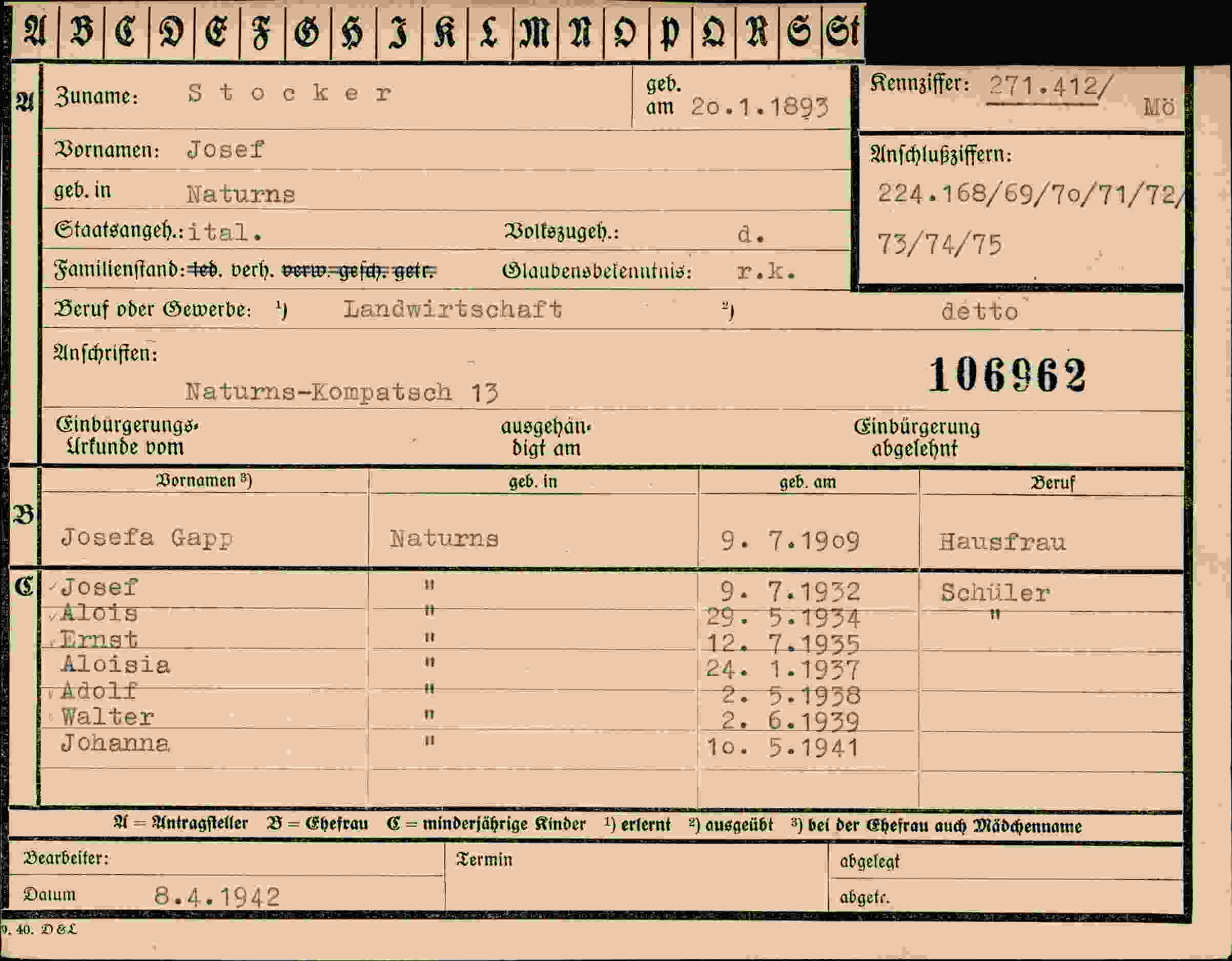Viewport: 1232px width, 961px height.
Task: Select the learned trade "Landwirtschaft"
Action: [453, 309]
